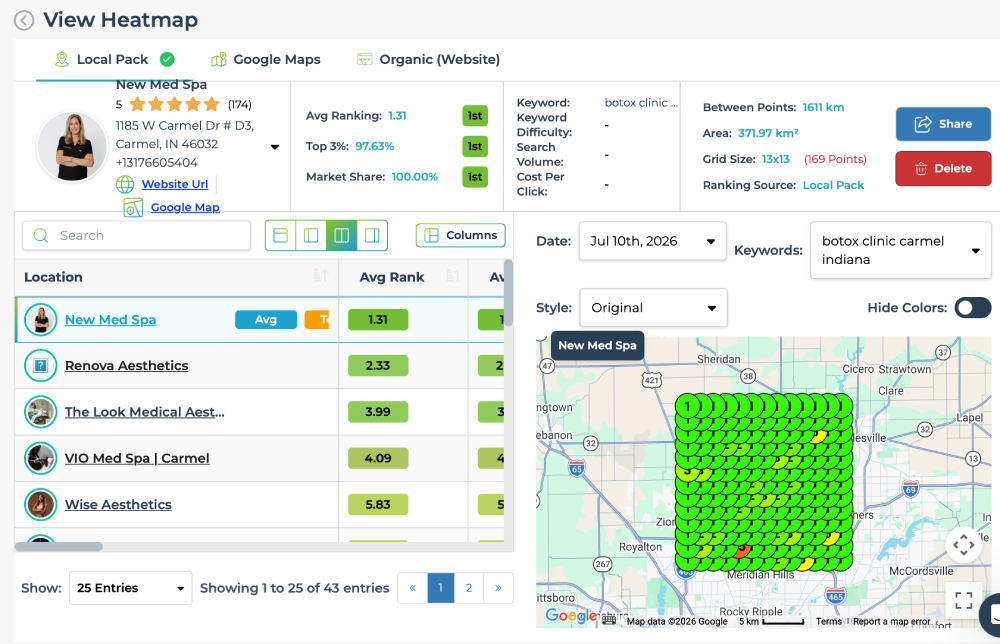
Task: Select the left-panel table layout icon
Action: point(311,235)
